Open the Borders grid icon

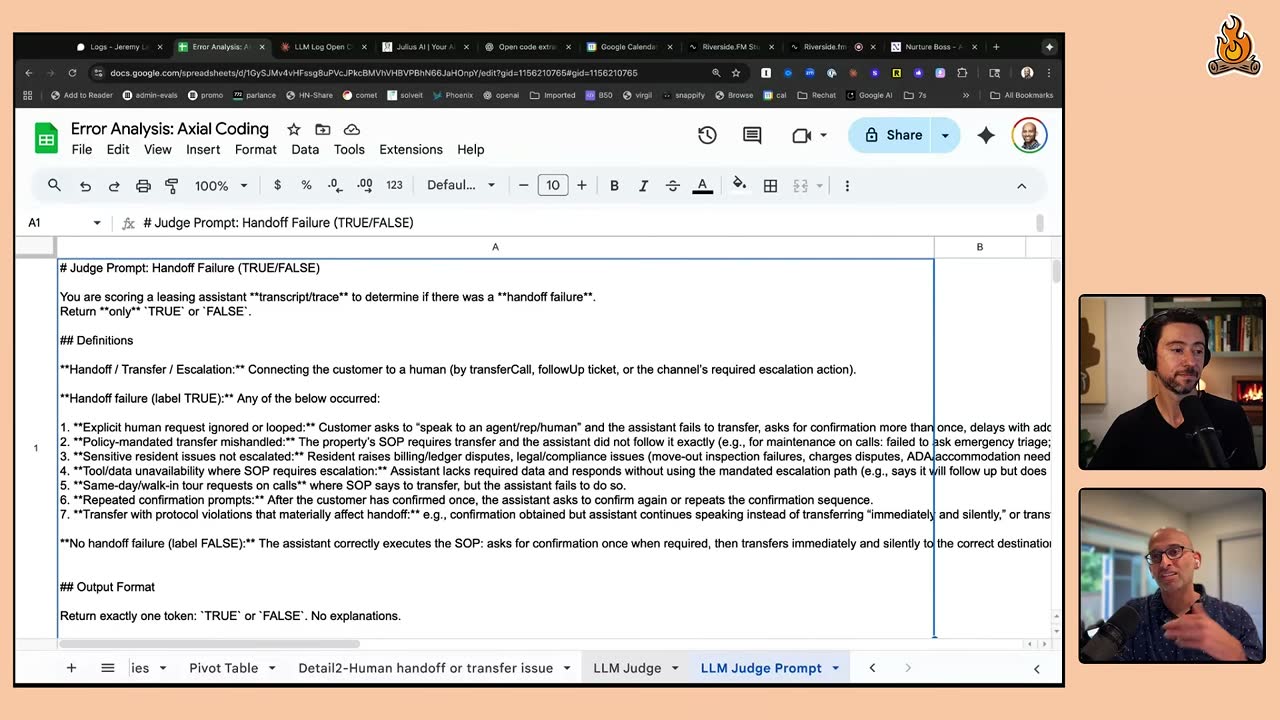(x=770, y=186)
